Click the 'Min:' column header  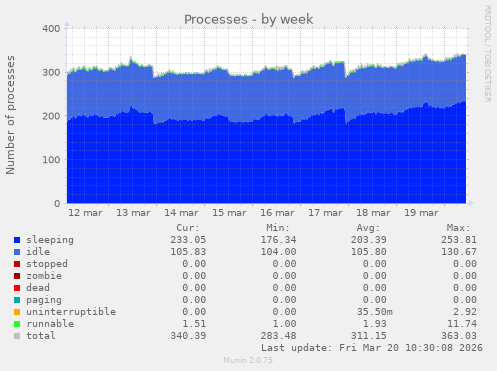point(278,228)
